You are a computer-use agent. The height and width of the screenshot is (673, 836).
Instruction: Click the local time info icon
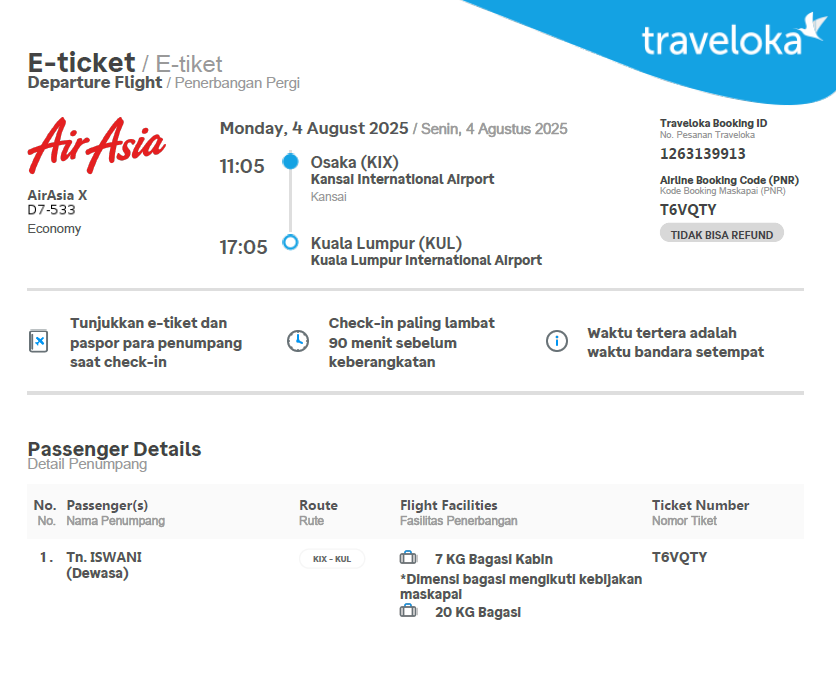pyautogui.click(x=556, y=341)
